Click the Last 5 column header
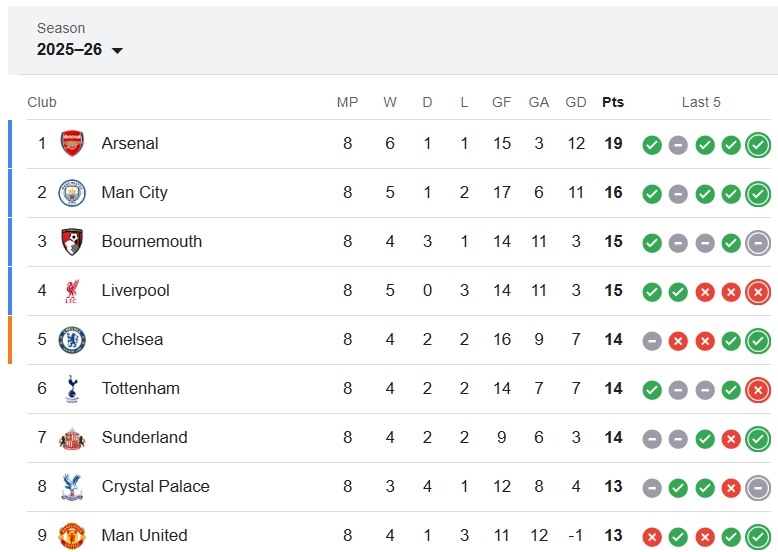Screen dimensions: 778x552 point(701,102)
